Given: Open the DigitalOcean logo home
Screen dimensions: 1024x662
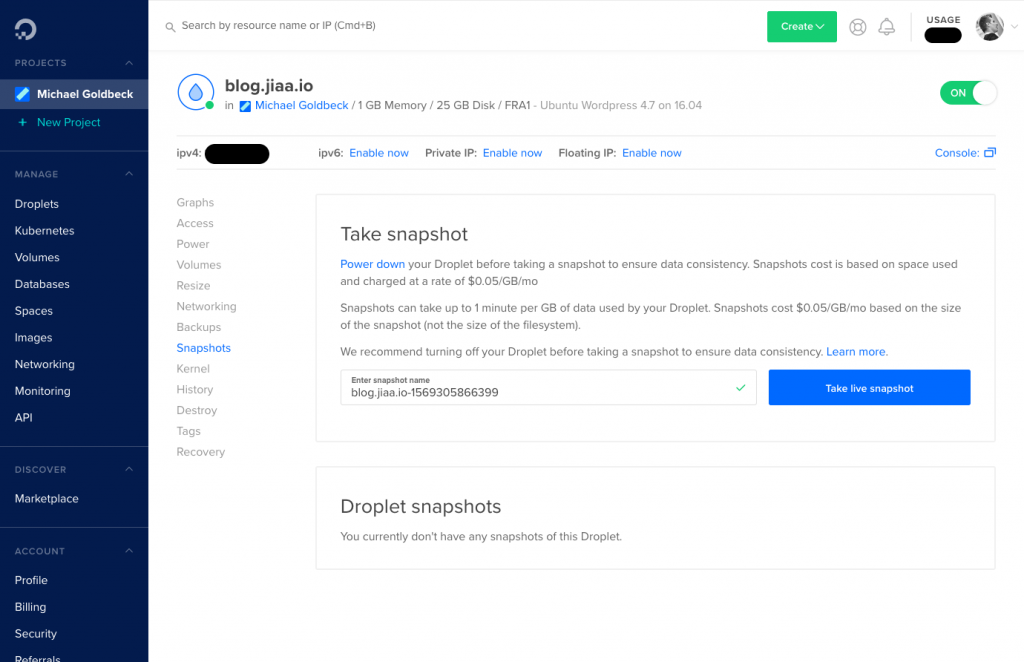Looking at the screenshot, I should [25, 29].
